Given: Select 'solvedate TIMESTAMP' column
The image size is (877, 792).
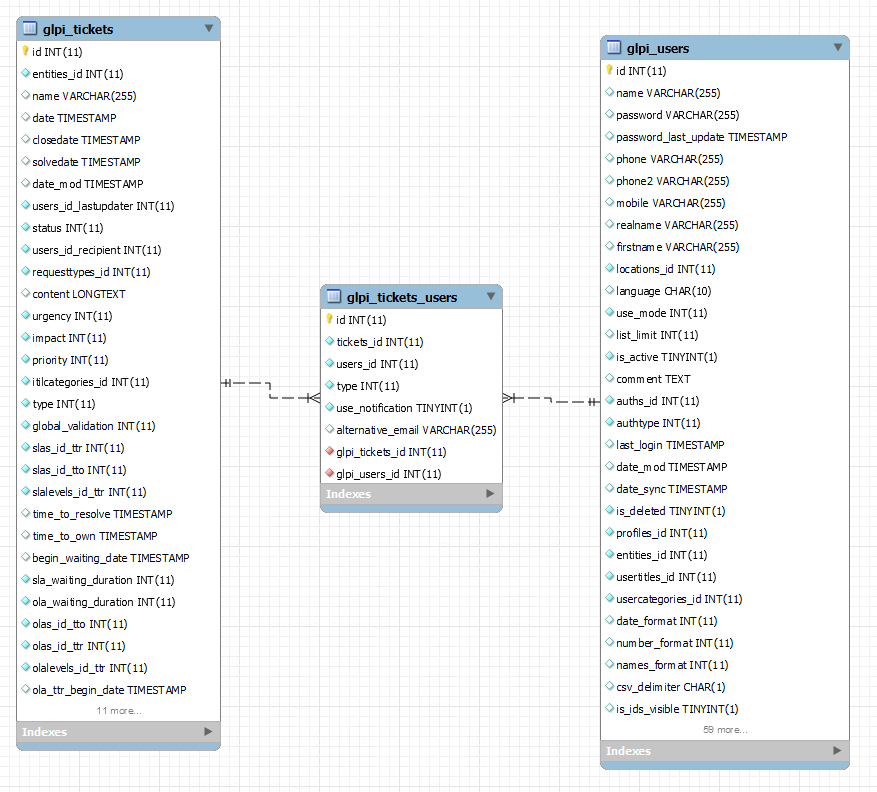Looking at the screenshot, I should [86, 162].
